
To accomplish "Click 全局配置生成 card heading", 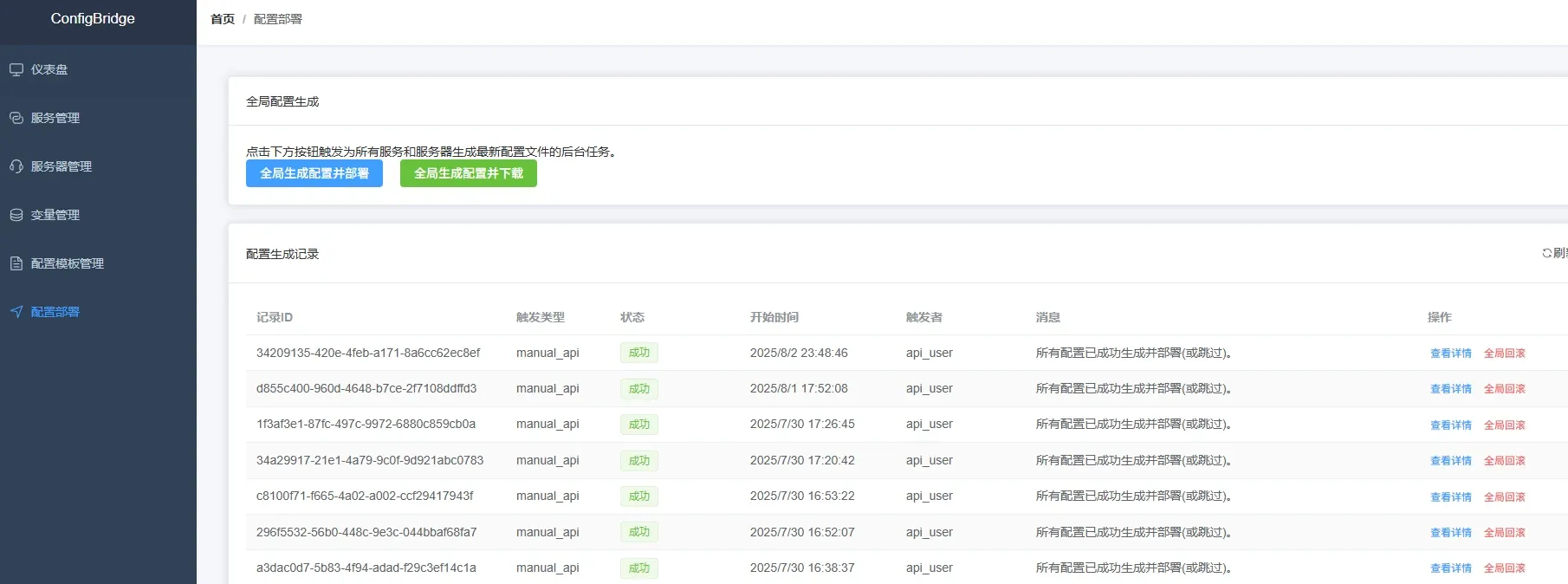I will coord(282,101).
